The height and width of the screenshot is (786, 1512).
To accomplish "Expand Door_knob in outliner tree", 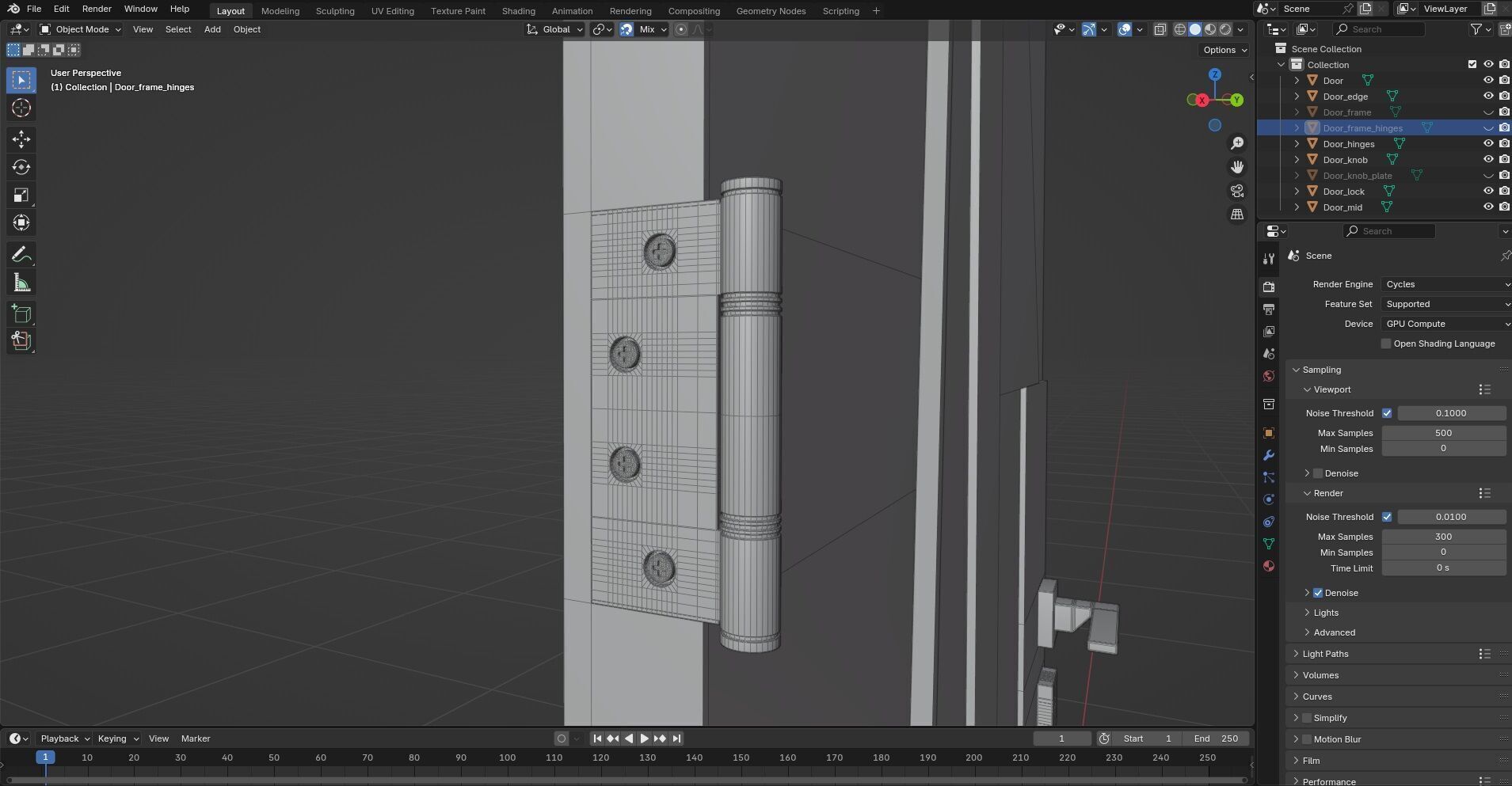I will (1297, 159).
